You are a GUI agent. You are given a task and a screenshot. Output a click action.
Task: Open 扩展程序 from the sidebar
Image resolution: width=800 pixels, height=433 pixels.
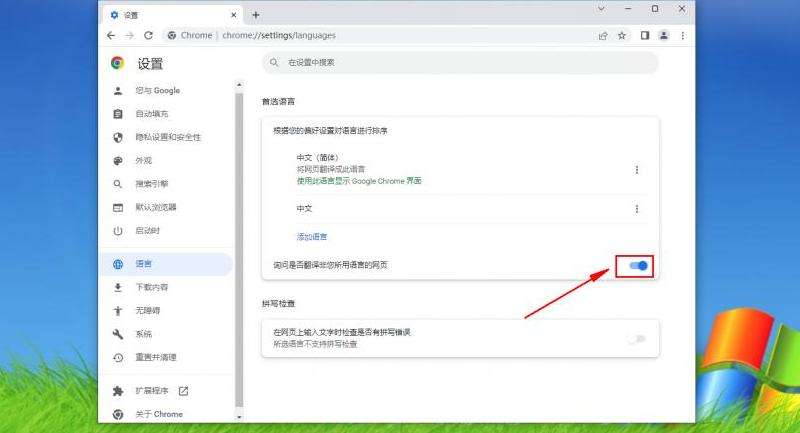(x=152, y=390)
